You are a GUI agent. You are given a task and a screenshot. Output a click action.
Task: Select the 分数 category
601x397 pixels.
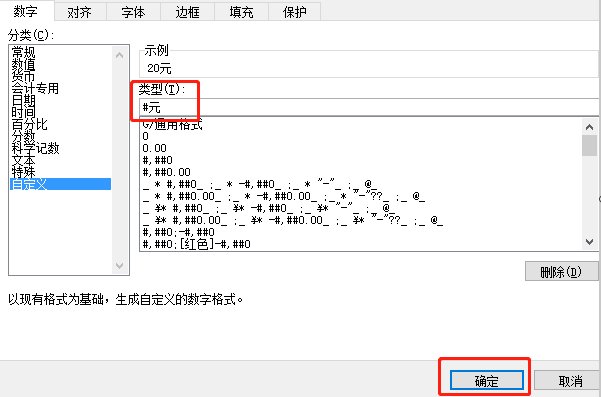click(x=23, y=136)
